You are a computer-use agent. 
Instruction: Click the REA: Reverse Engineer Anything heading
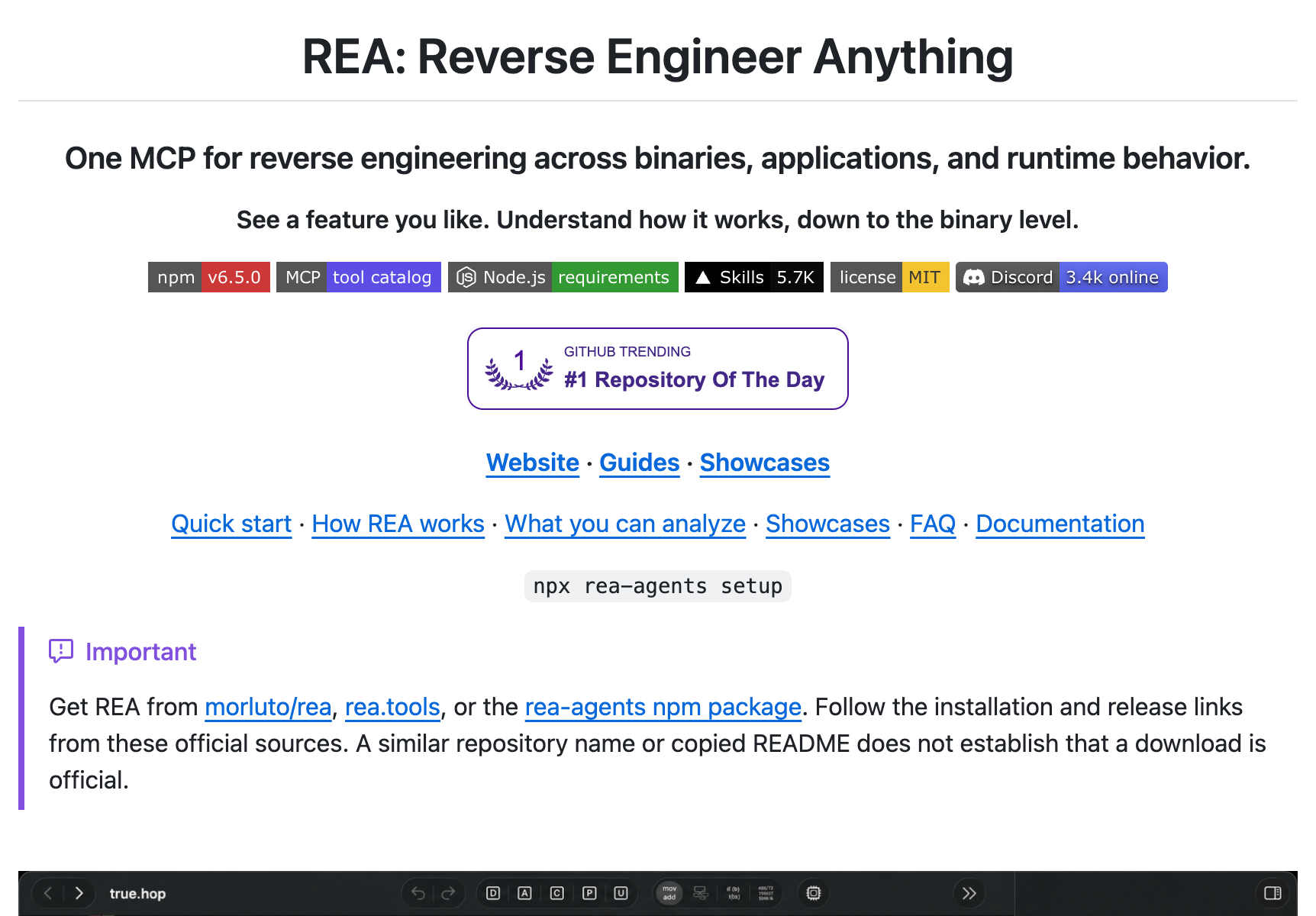(x=658, y=57)
